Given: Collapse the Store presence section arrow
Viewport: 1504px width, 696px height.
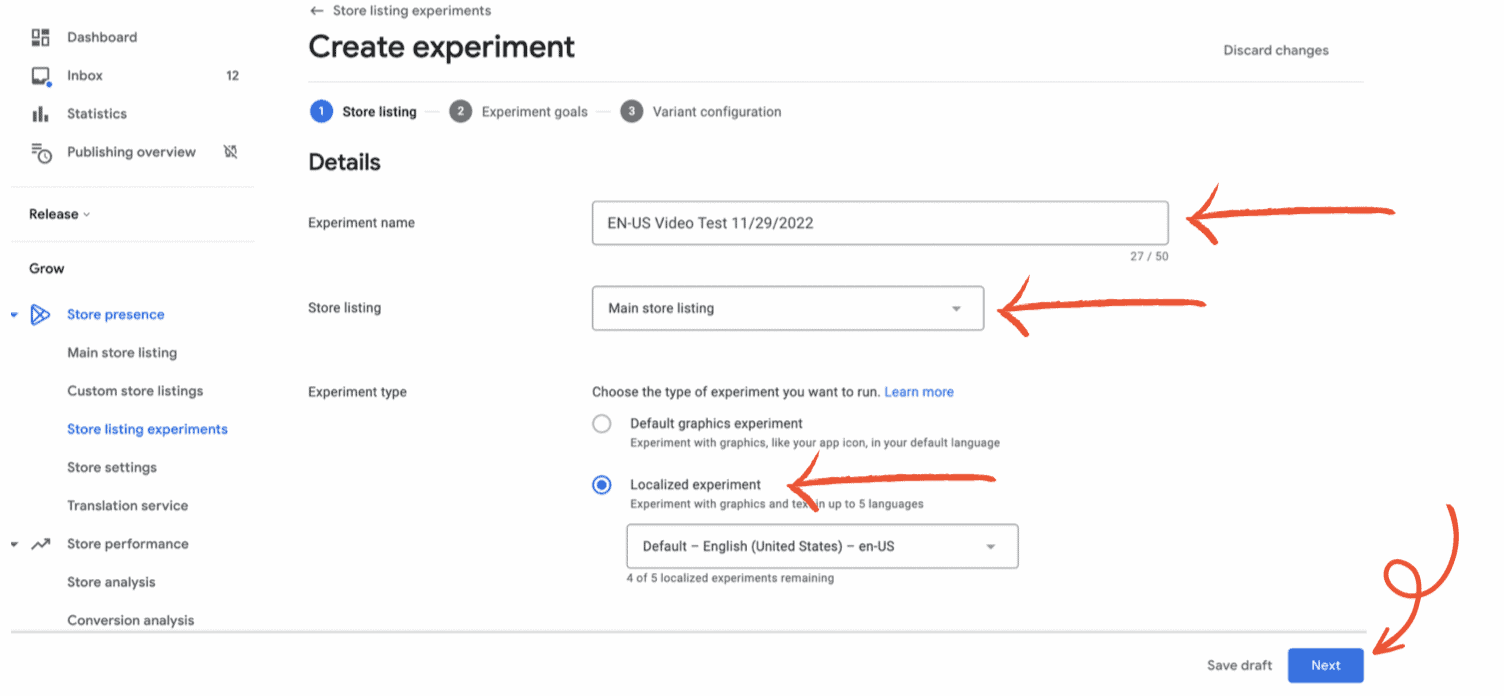Looking at the screenshot, I should point(14,315).
